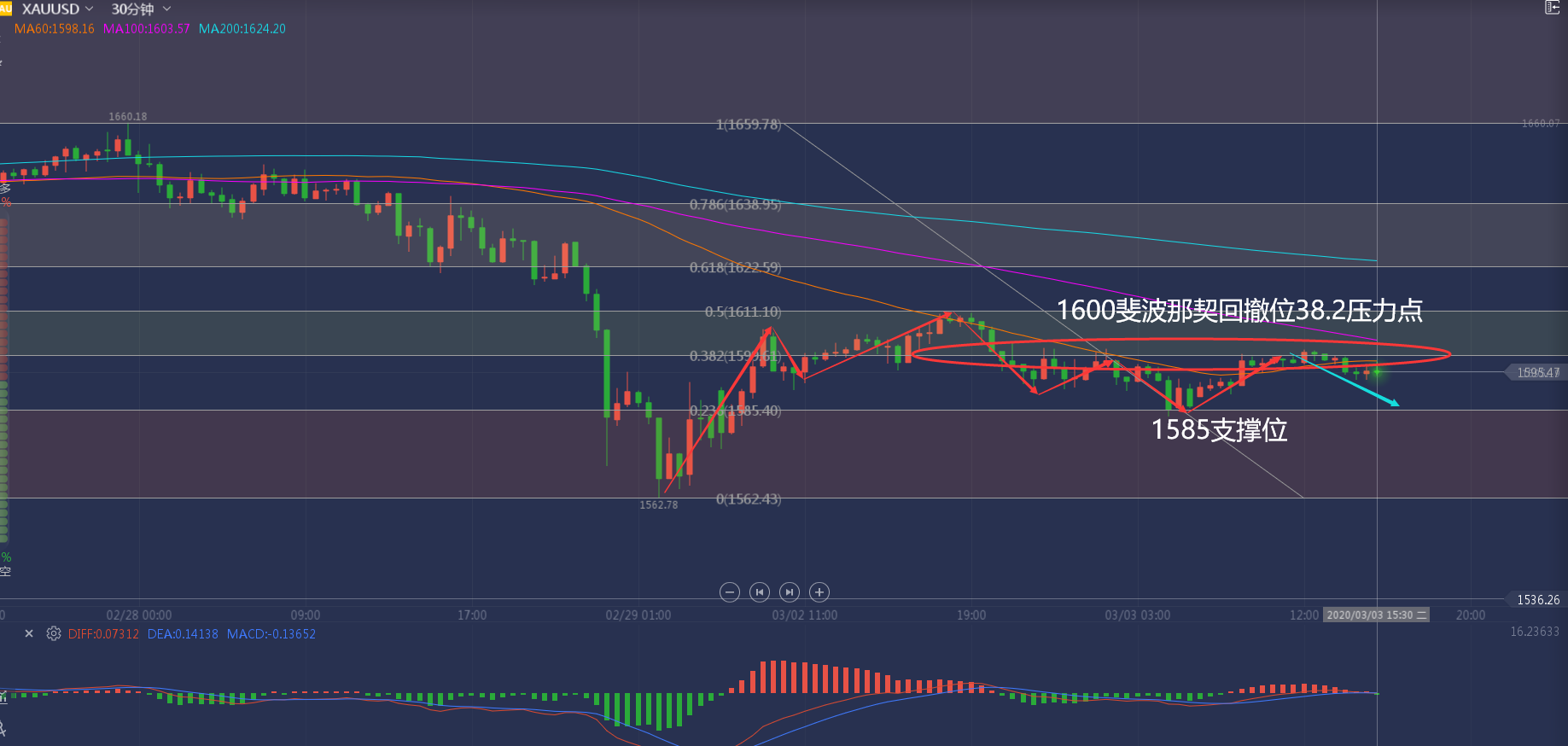Select the Fibonacci 0(1562.43) level label
The image size is (1568, 746).
tap(749, 499)
